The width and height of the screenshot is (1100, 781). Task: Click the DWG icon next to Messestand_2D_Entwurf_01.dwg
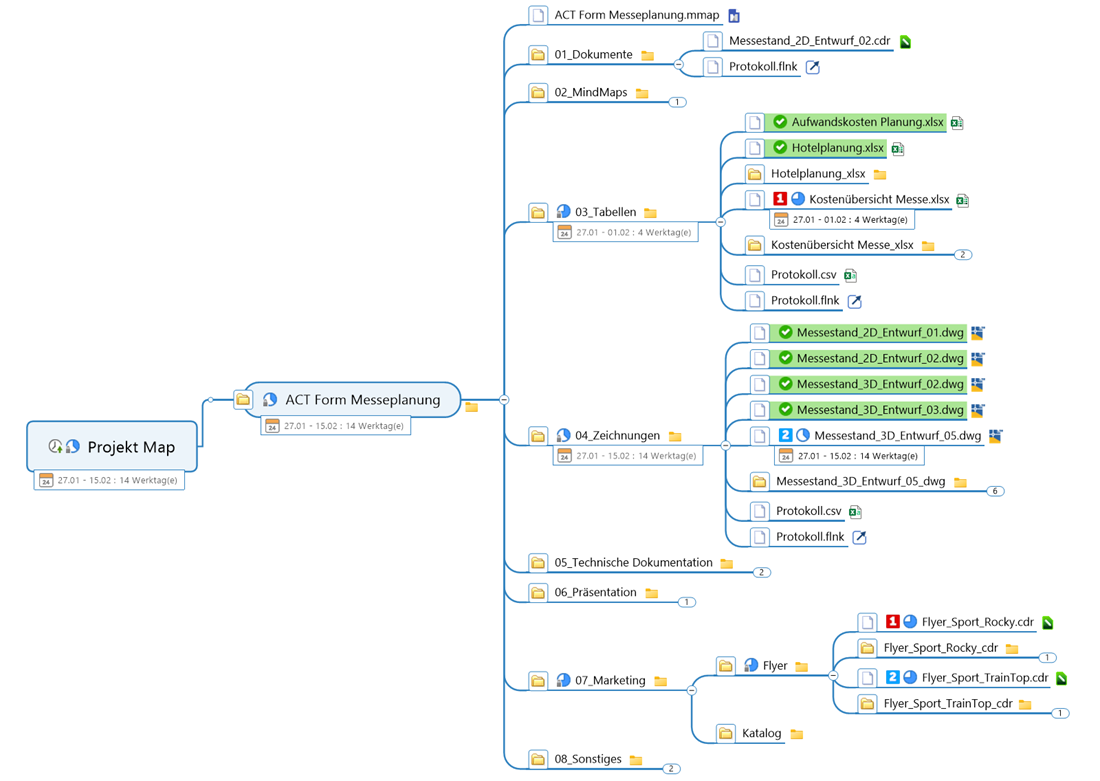tap(978, 333)
